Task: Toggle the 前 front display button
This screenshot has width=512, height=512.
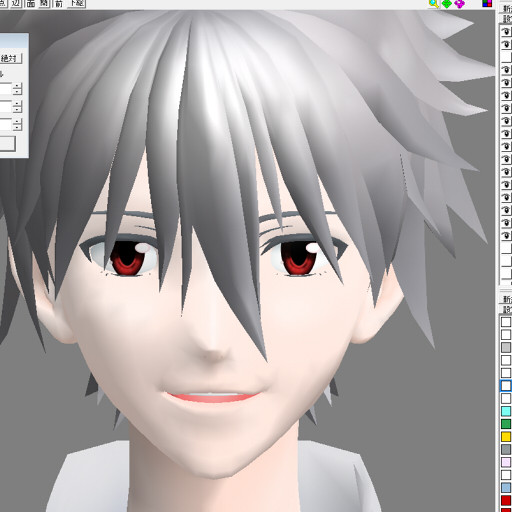Action: [59, 3]
